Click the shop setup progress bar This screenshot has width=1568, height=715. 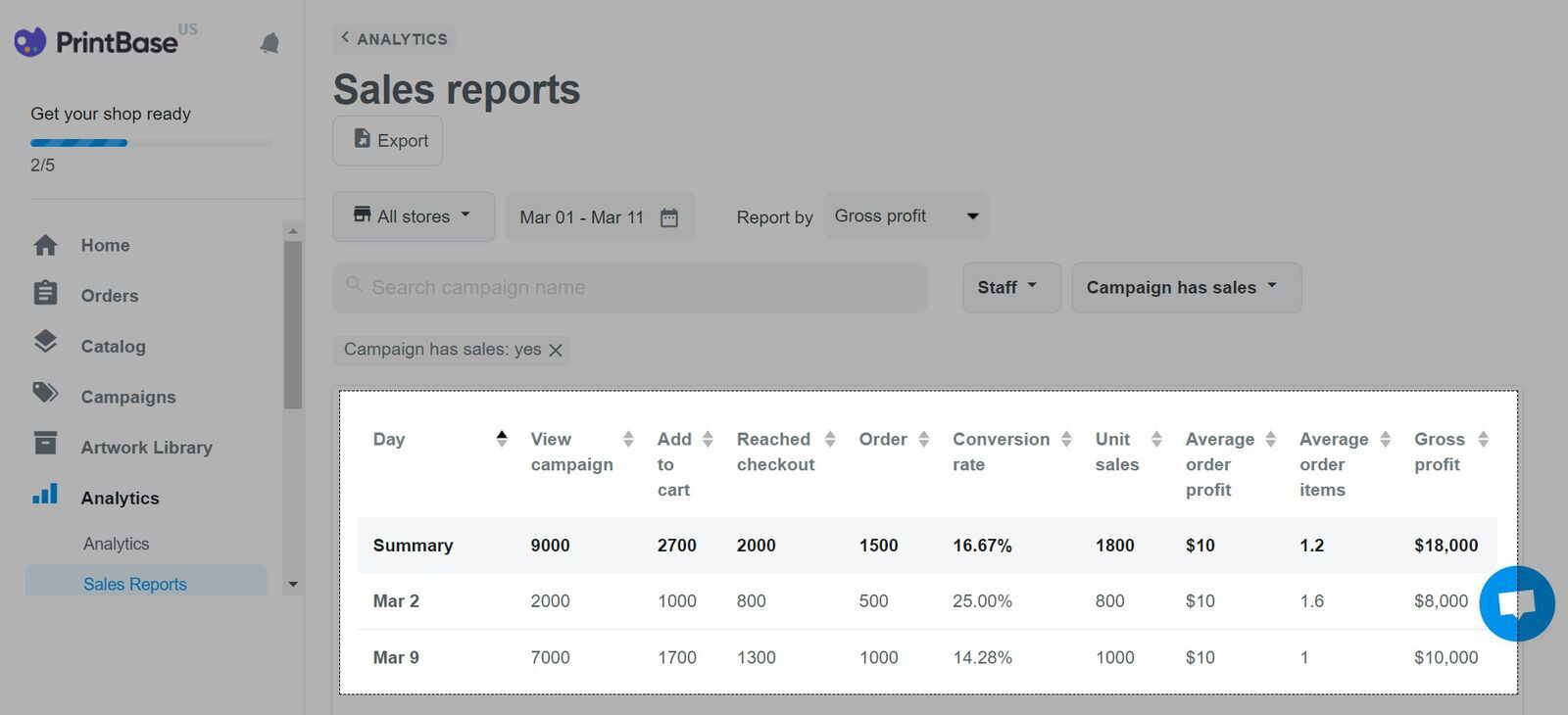pos(151,143)
